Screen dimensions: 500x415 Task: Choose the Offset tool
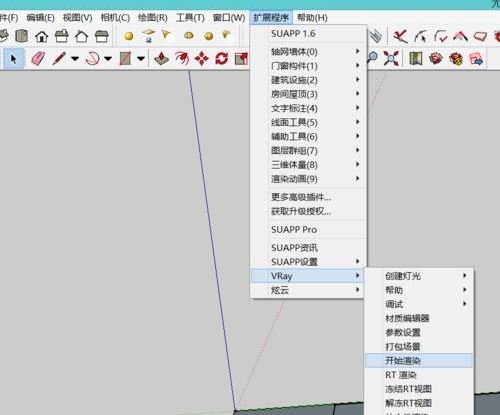tap(181, 59)
